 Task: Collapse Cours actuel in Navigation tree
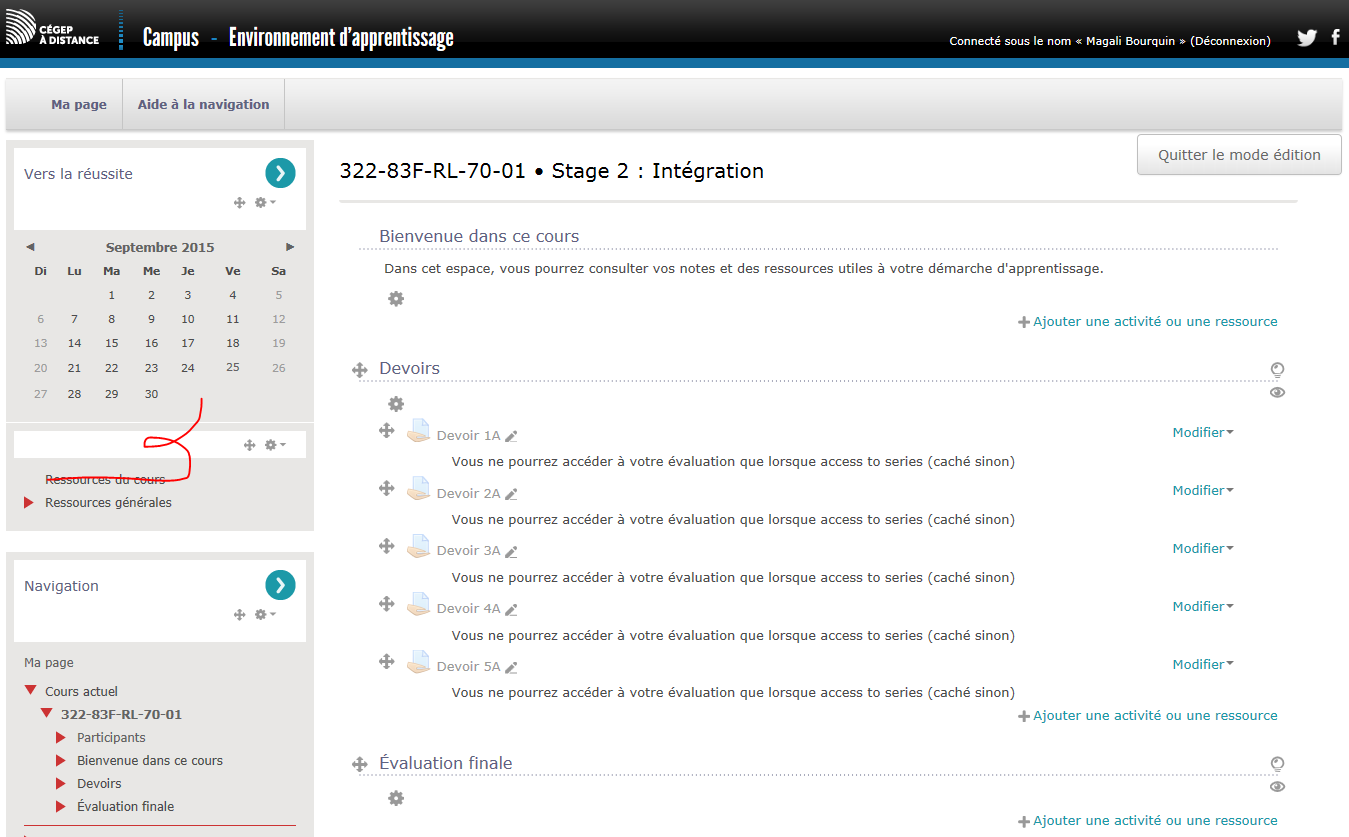30,691
